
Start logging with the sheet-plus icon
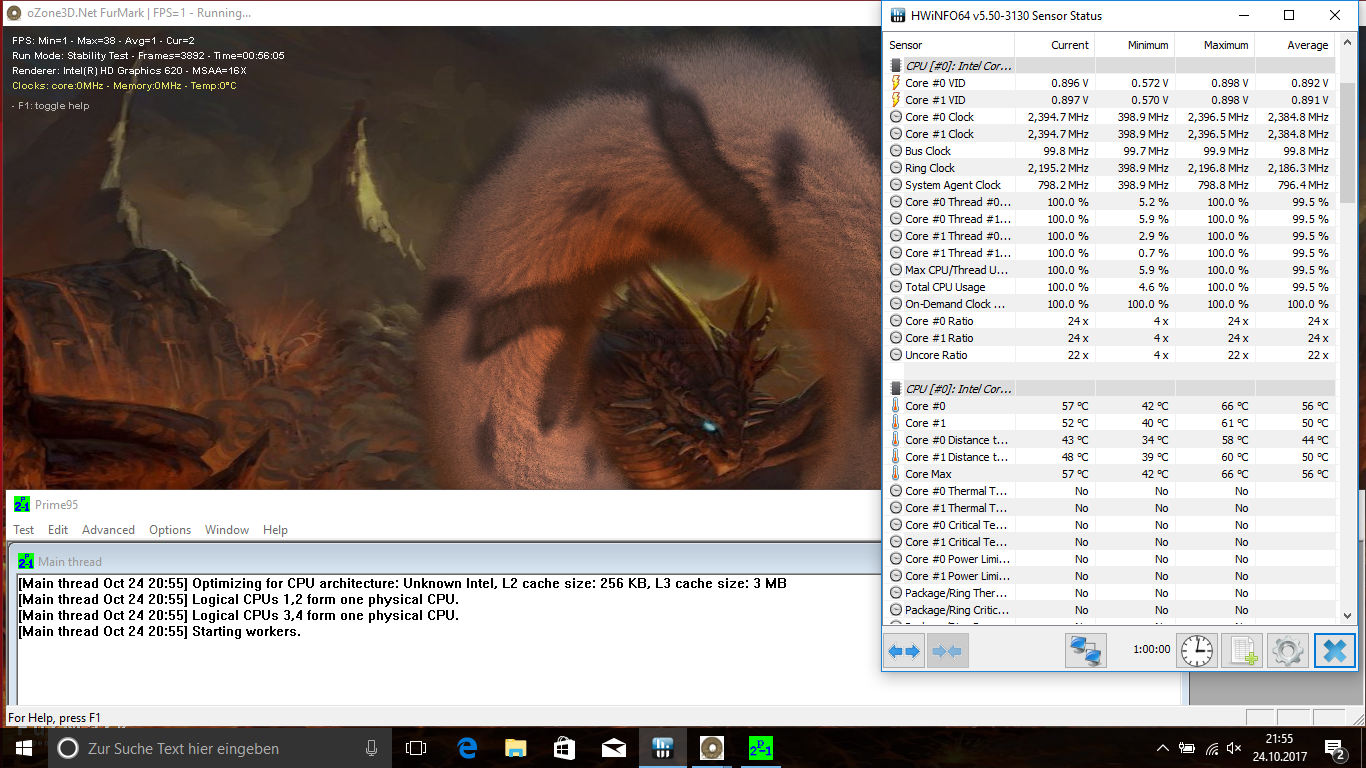(x=1242, y=651)
